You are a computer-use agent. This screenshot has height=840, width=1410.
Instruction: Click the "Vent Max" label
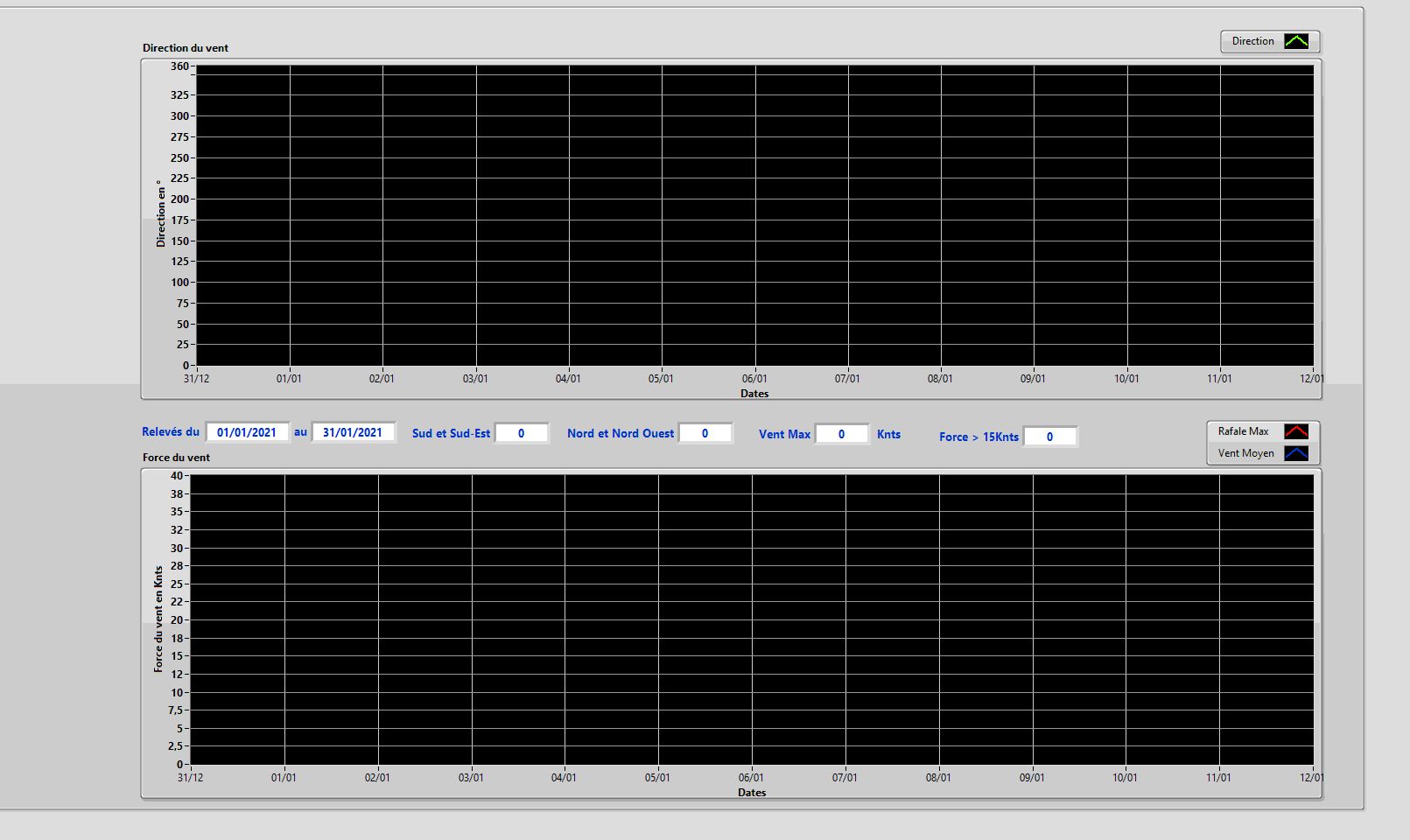point(784,435)
